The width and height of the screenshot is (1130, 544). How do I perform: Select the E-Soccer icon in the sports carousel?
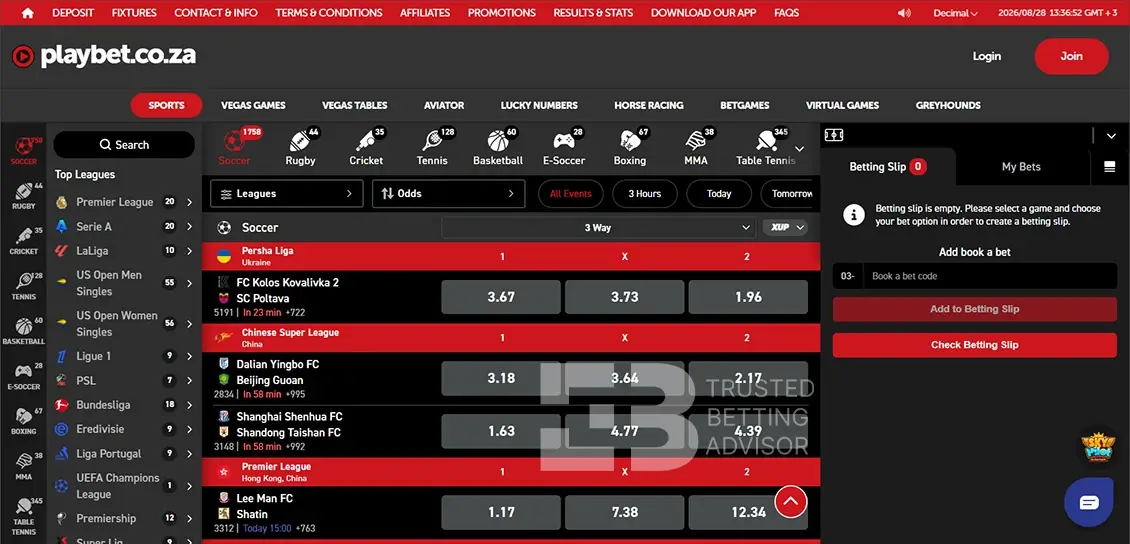tap(564, 141)
